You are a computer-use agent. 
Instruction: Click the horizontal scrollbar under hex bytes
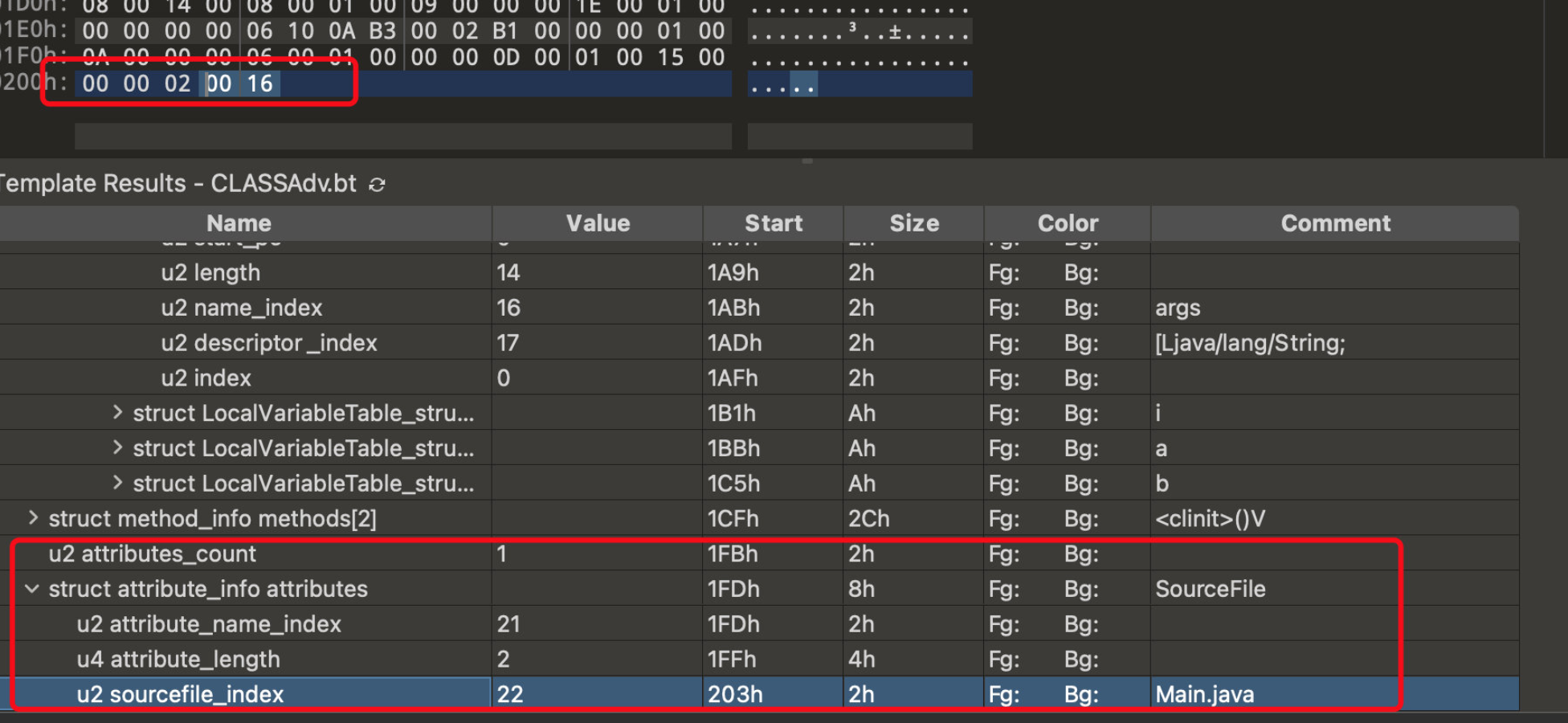(x=403, y=136)
